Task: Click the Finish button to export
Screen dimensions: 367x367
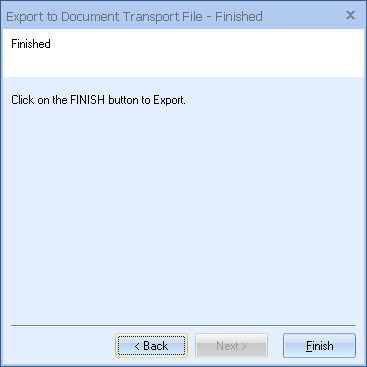Action: click(x=319, y=346)
